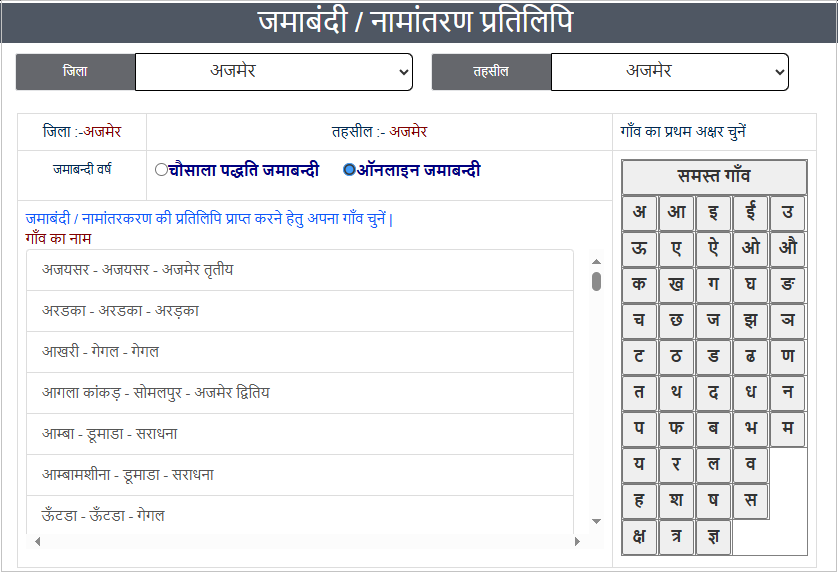Choose village letter च
Viewport: 838px width, 573px height.
639,321
